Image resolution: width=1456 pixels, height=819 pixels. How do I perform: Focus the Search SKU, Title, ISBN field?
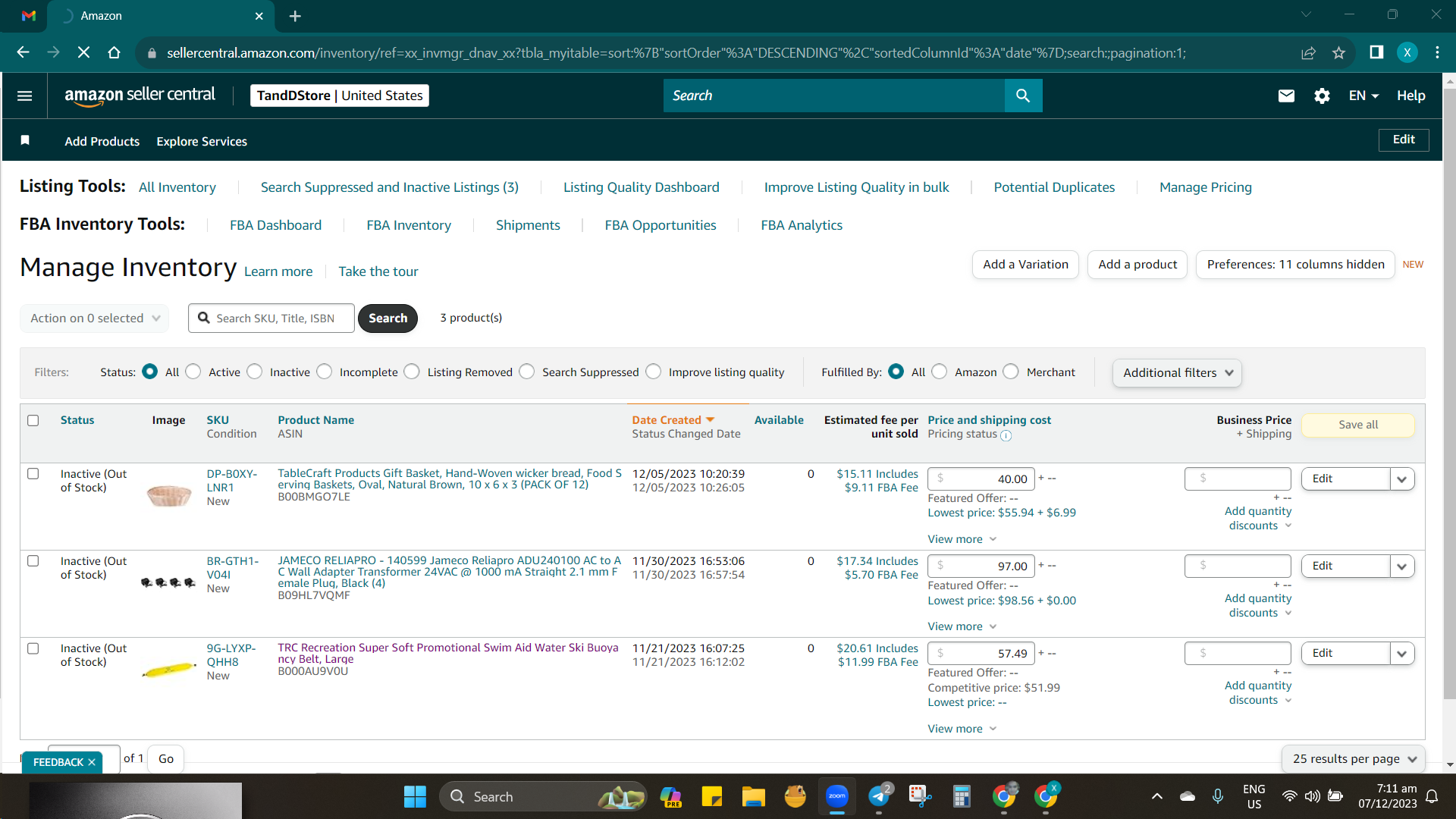(271, 318)
